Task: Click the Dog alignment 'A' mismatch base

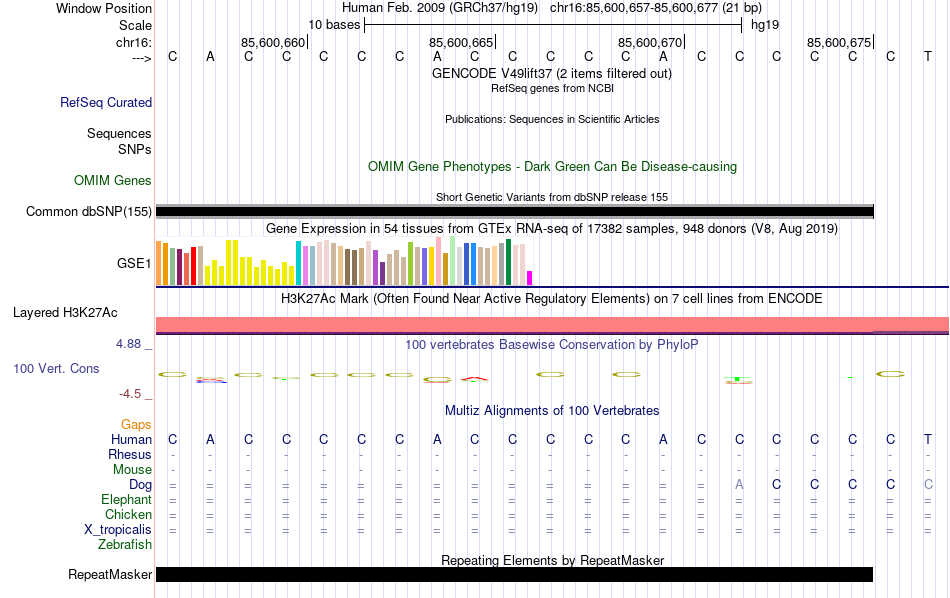Action: [739, 485]
